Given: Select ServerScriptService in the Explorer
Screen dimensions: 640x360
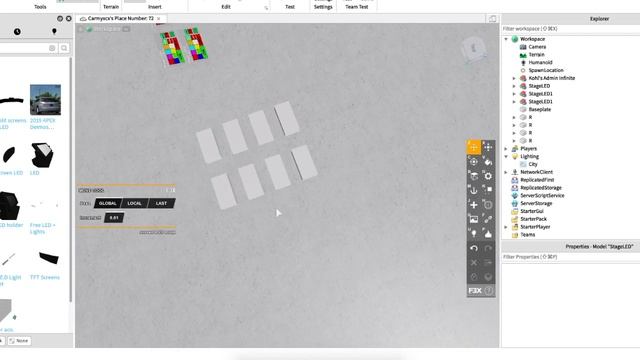Looking at the screenshot, I should [542, 196].
